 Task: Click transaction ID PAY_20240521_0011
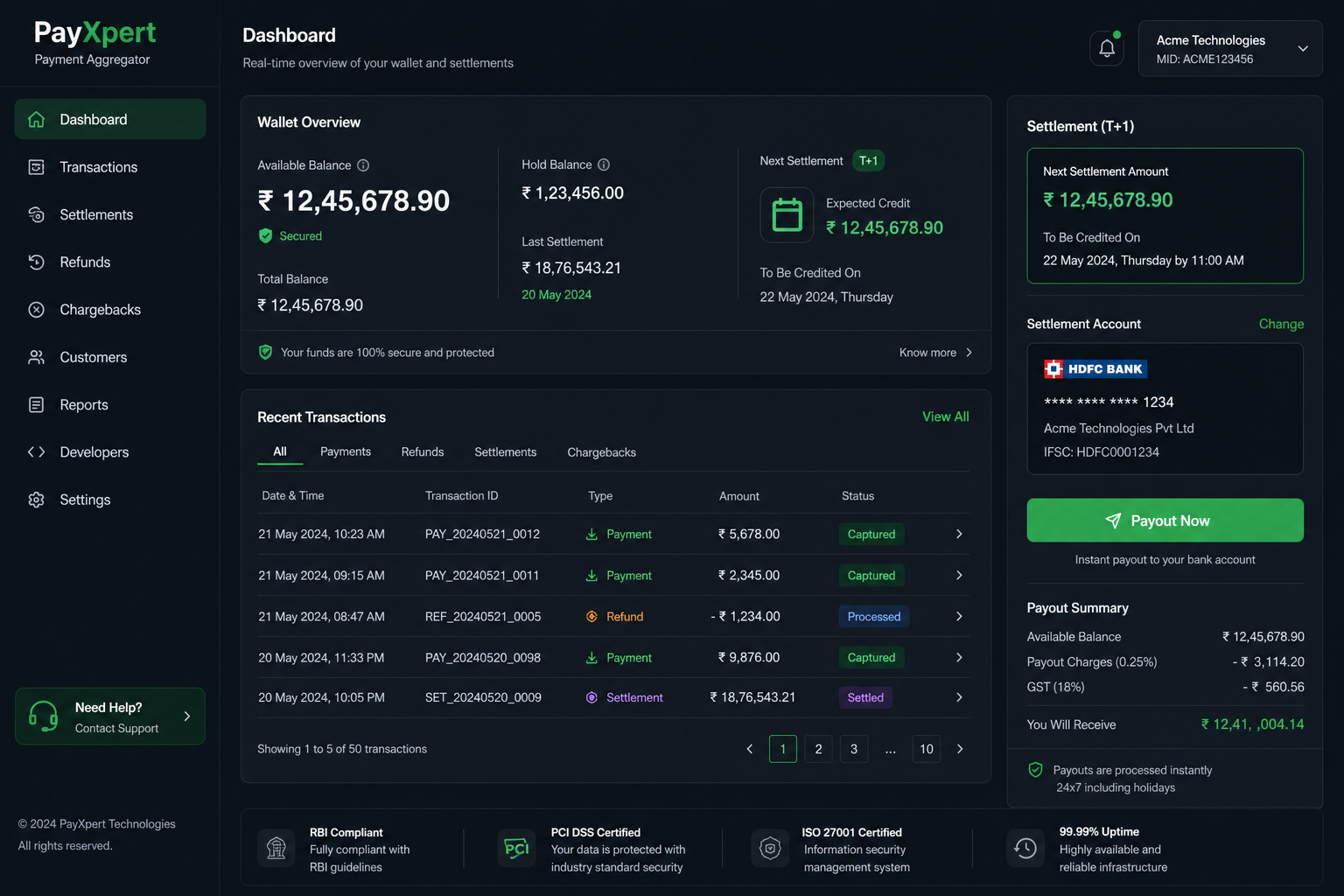(x=482, y=576)
